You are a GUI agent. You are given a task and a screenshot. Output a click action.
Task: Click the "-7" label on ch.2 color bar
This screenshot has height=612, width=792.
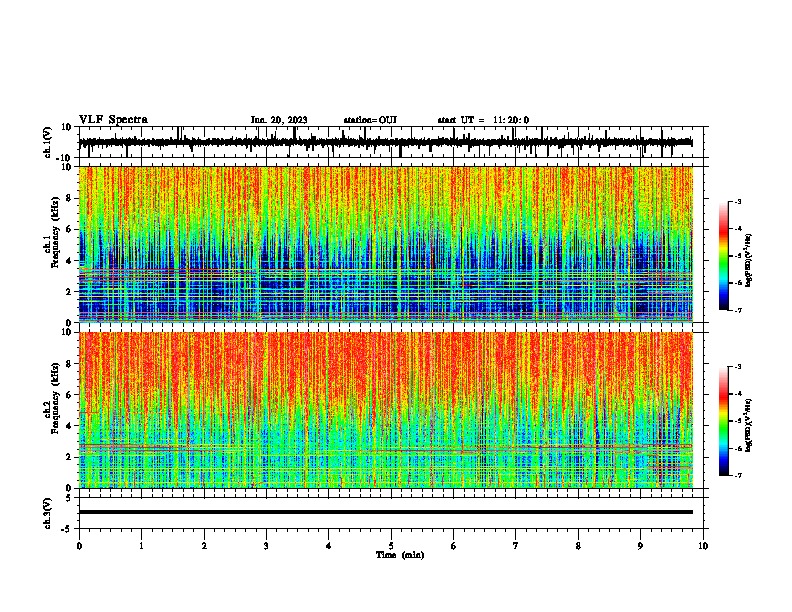coord(737,475)
